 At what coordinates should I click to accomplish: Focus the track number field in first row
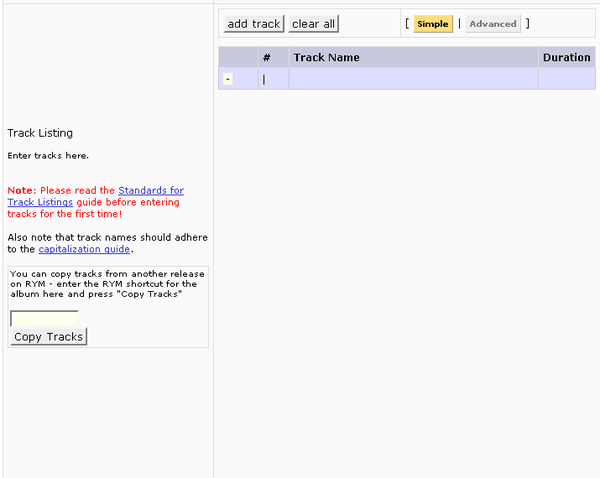[272, 79]
